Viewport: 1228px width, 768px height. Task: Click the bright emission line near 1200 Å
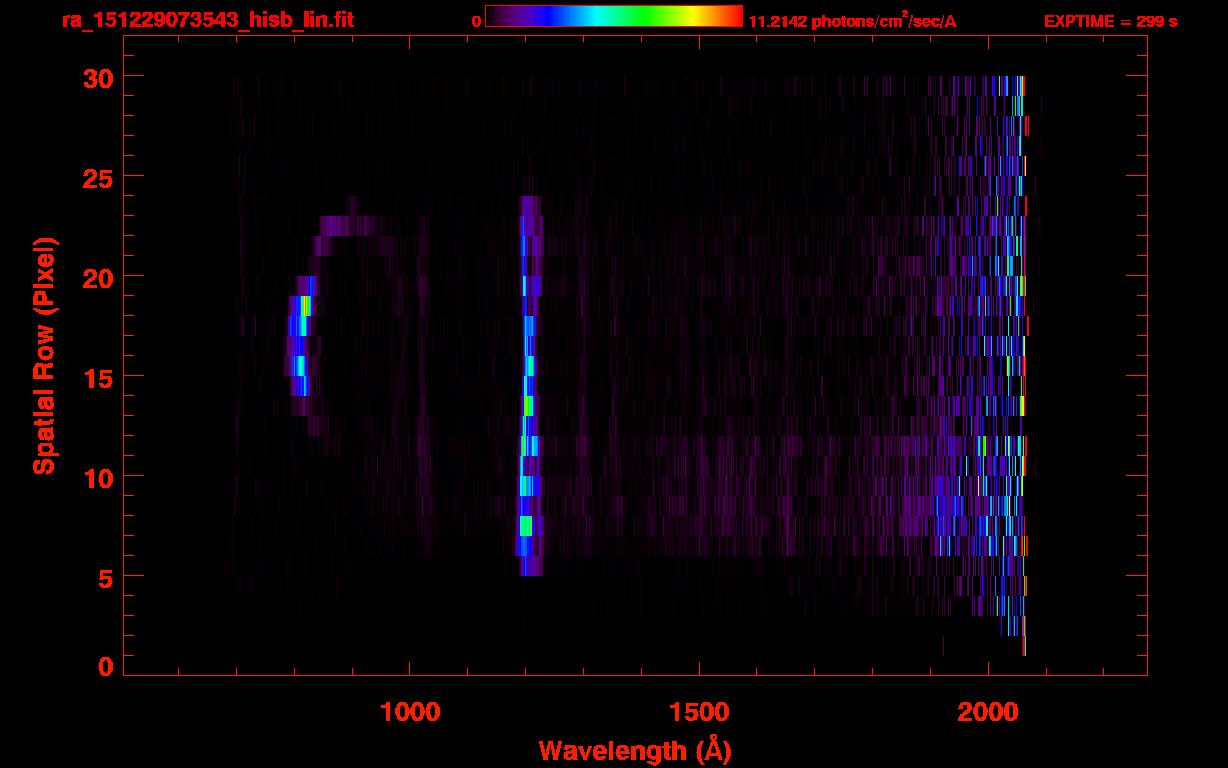(529, 385)
